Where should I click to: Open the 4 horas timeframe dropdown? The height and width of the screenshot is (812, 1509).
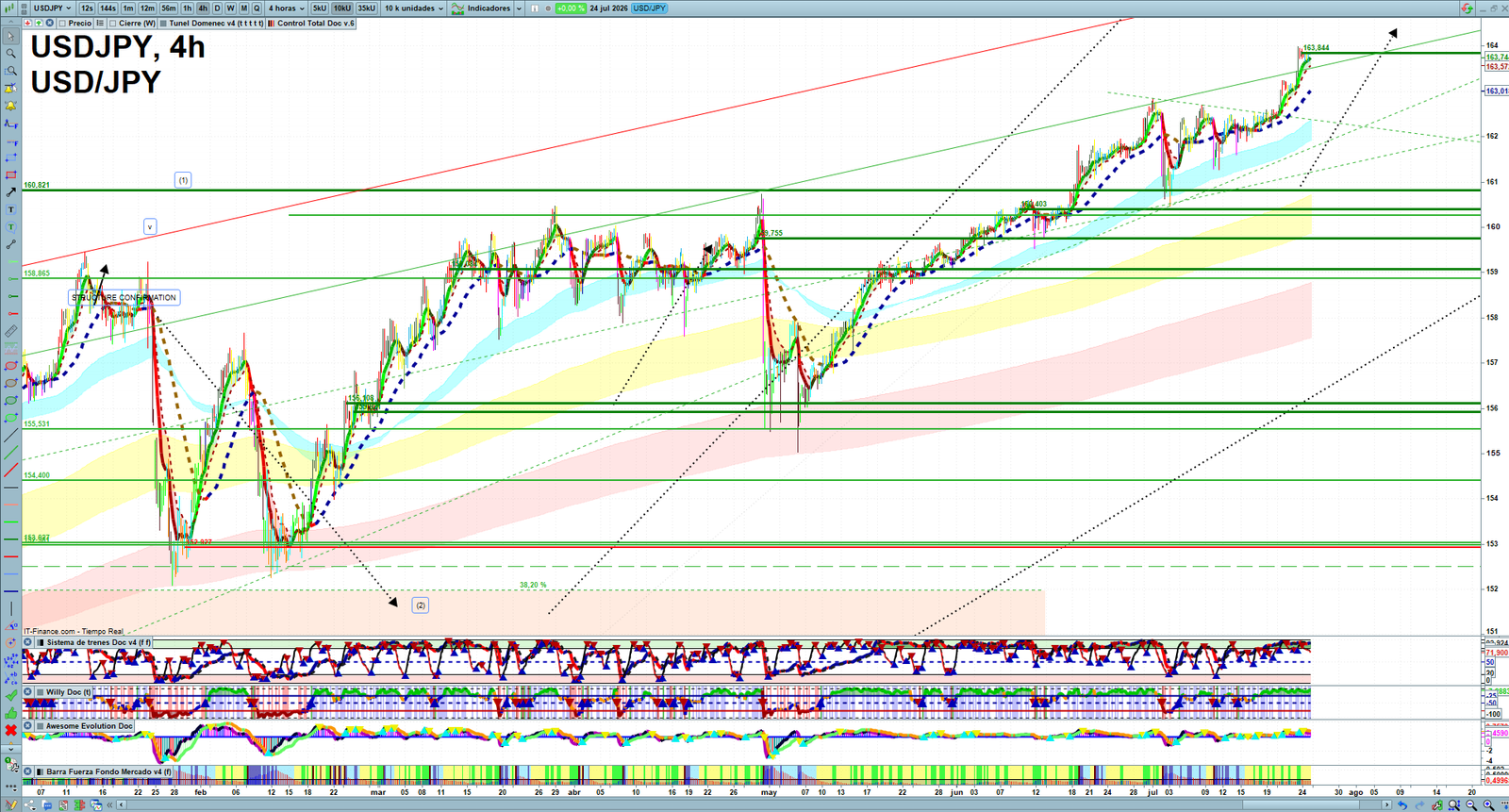286,8
